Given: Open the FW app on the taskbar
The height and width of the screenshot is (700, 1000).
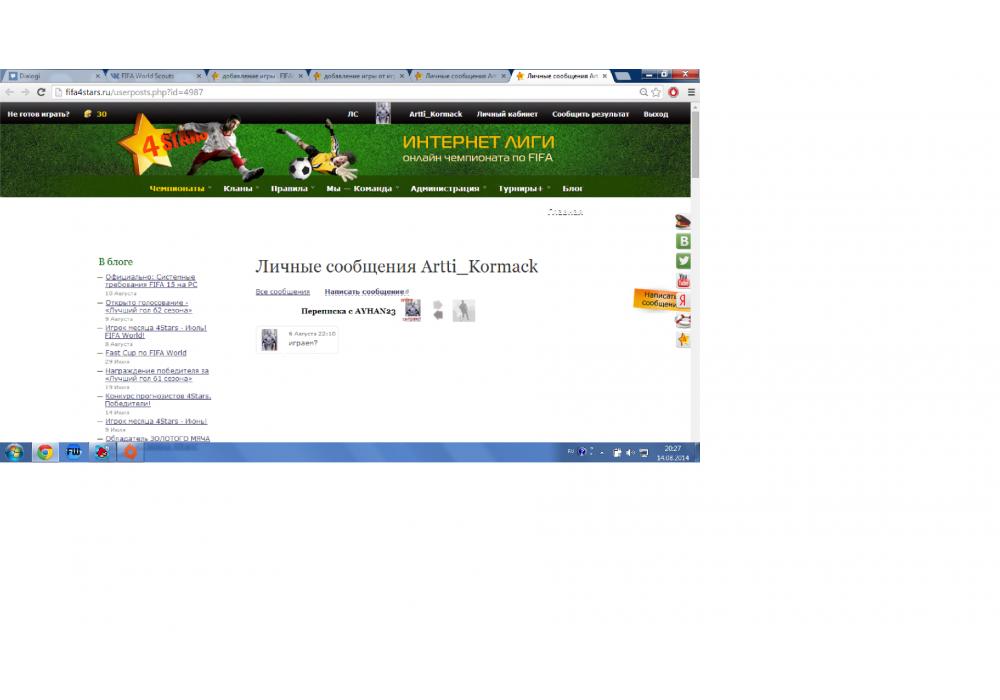Looking at the screenshot, I should [73, 453].
